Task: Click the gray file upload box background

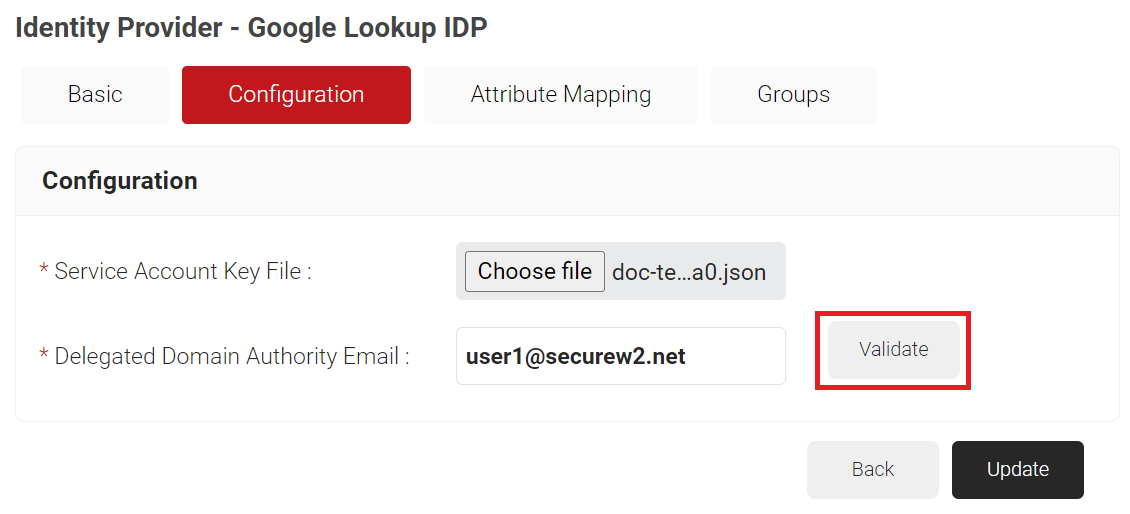Action: [778, 290]
